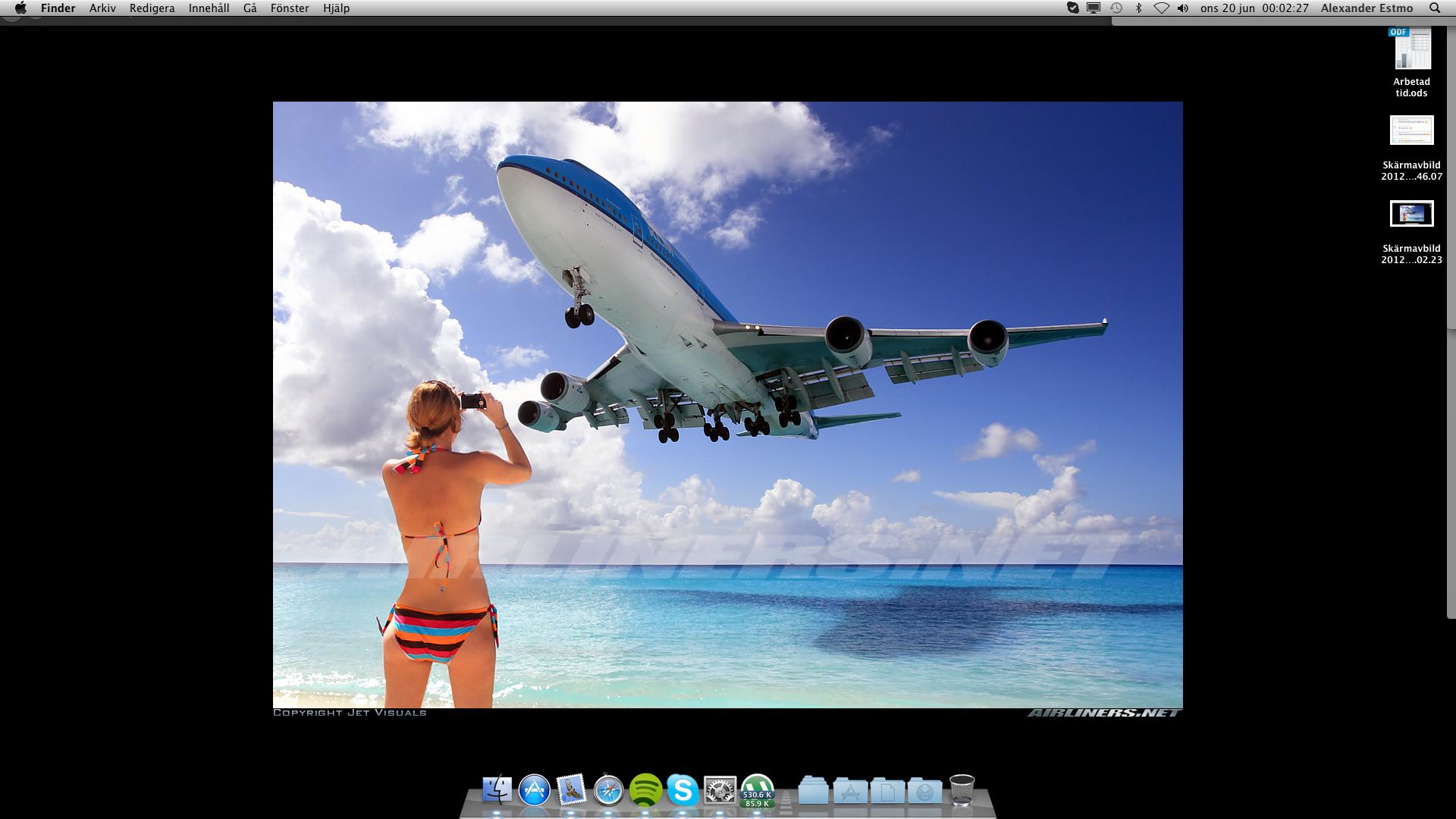Open the Applications folder stack in Dock
The width and height of the screenshot is (1456, 819).
(x=850, y=790)
